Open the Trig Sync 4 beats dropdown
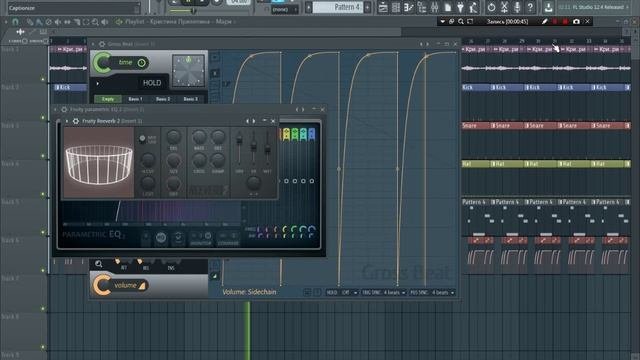This screenshot has height=360, width=640. coord(384,293)
